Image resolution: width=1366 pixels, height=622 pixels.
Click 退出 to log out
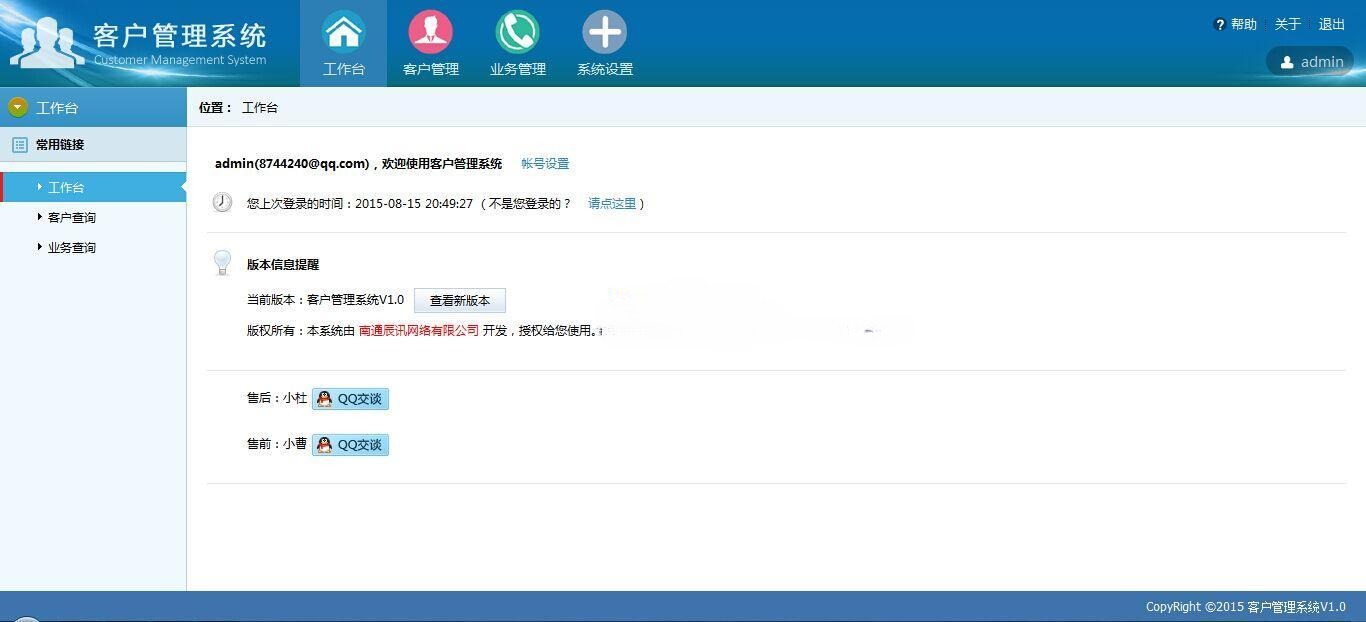pos(1331,24)
